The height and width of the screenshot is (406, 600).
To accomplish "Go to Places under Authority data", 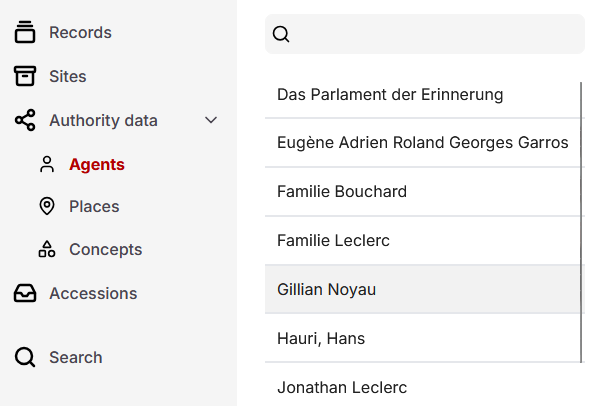I will (93, 206).
